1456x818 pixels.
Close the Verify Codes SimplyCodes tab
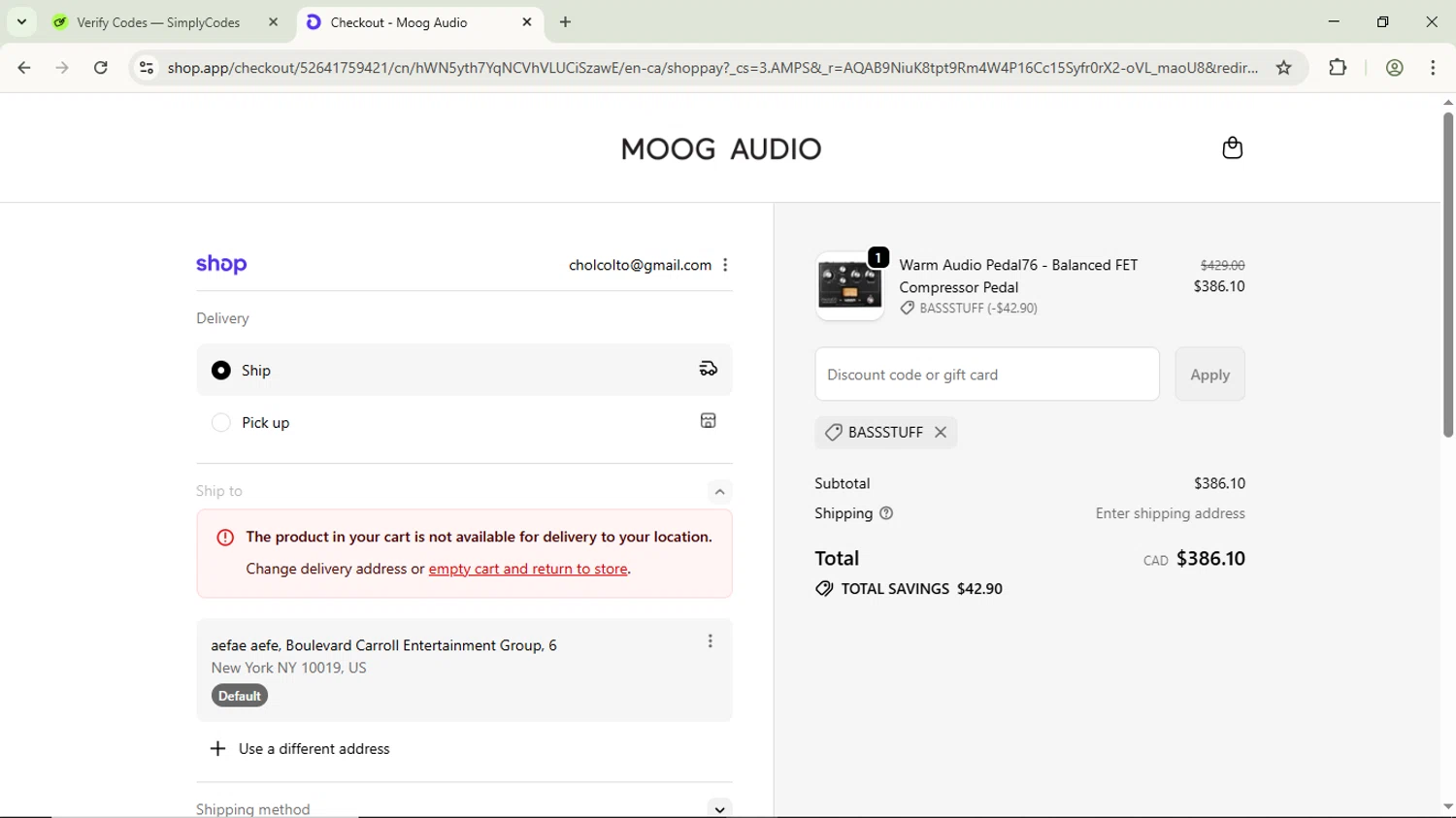(274, 21)
